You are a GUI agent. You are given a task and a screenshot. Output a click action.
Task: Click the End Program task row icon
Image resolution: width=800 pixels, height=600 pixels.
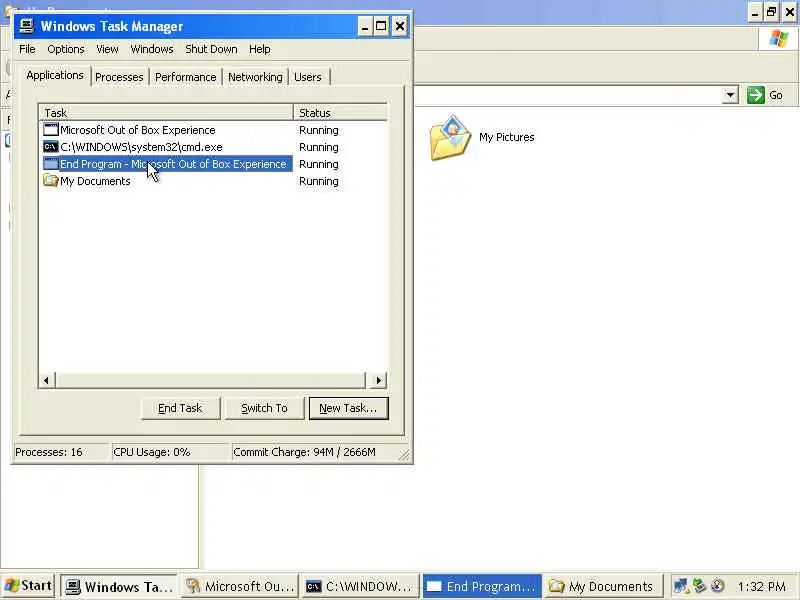[51, 164]
